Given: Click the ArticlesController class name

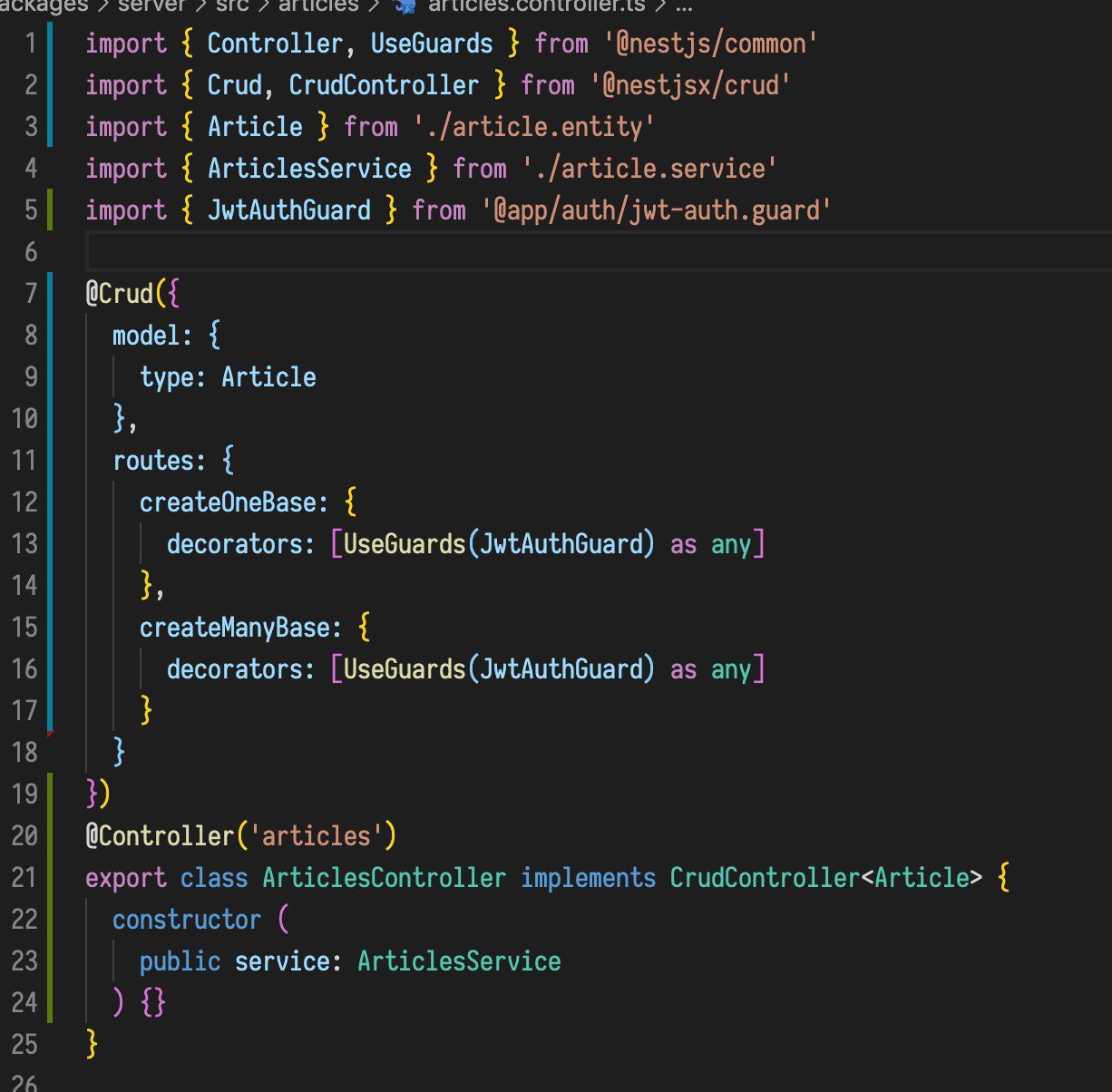Looking at the screenshot, I should (384, 878).
